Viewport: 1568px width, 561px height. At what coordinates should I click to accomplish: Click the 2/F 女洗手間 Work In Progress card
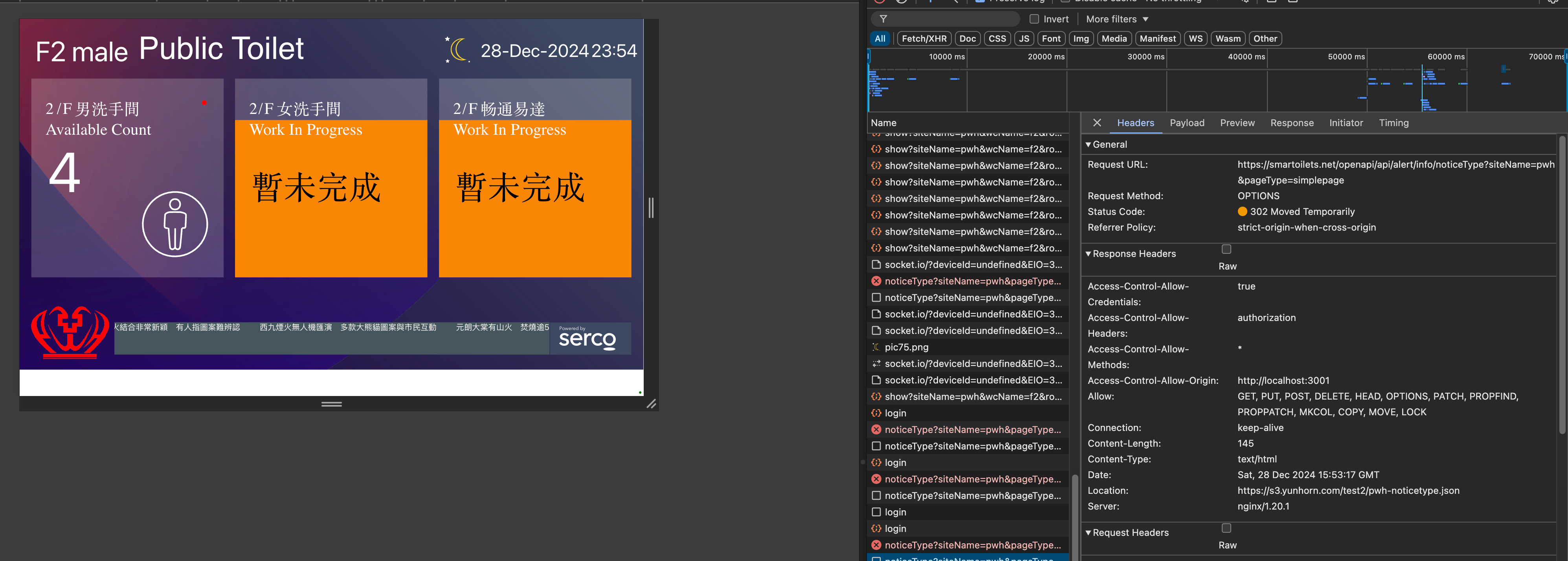pyautogui.click(x=331, y=178)
